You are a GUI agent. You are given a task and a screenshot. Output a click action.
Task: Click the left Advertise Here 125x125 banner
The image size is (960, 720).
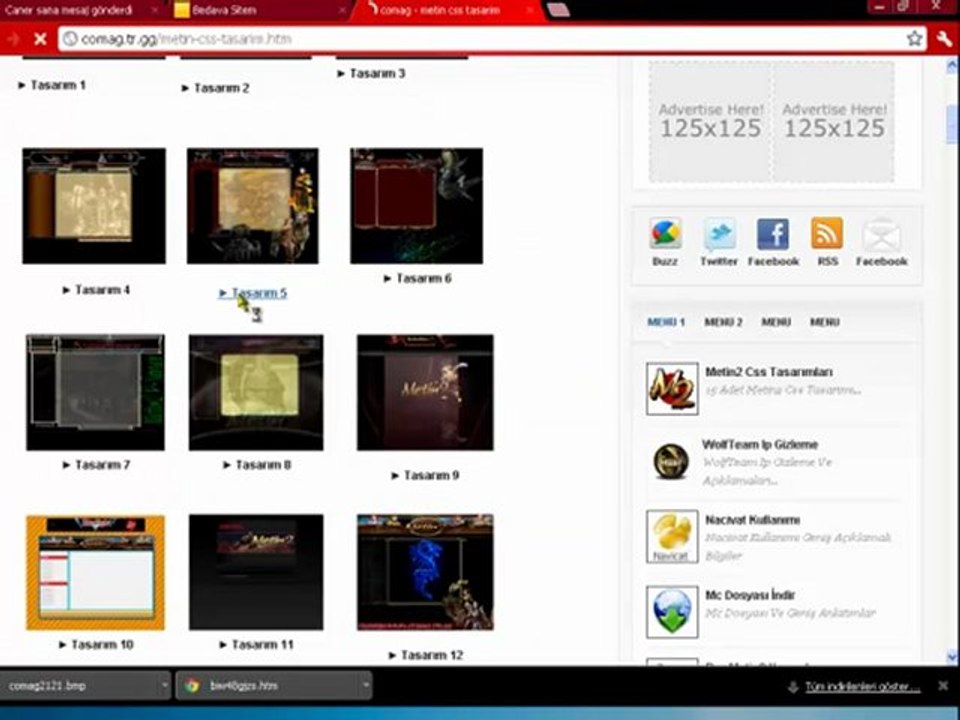pyautogui.click(x=711, y=121)
